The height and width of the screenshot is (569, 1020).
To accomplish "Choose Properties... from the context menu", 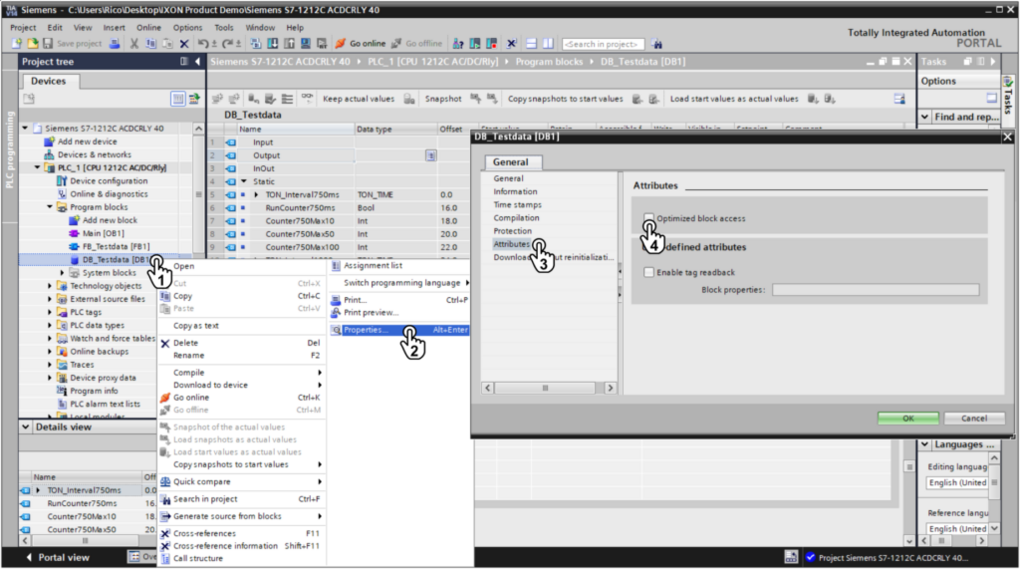I will point(366,330).
